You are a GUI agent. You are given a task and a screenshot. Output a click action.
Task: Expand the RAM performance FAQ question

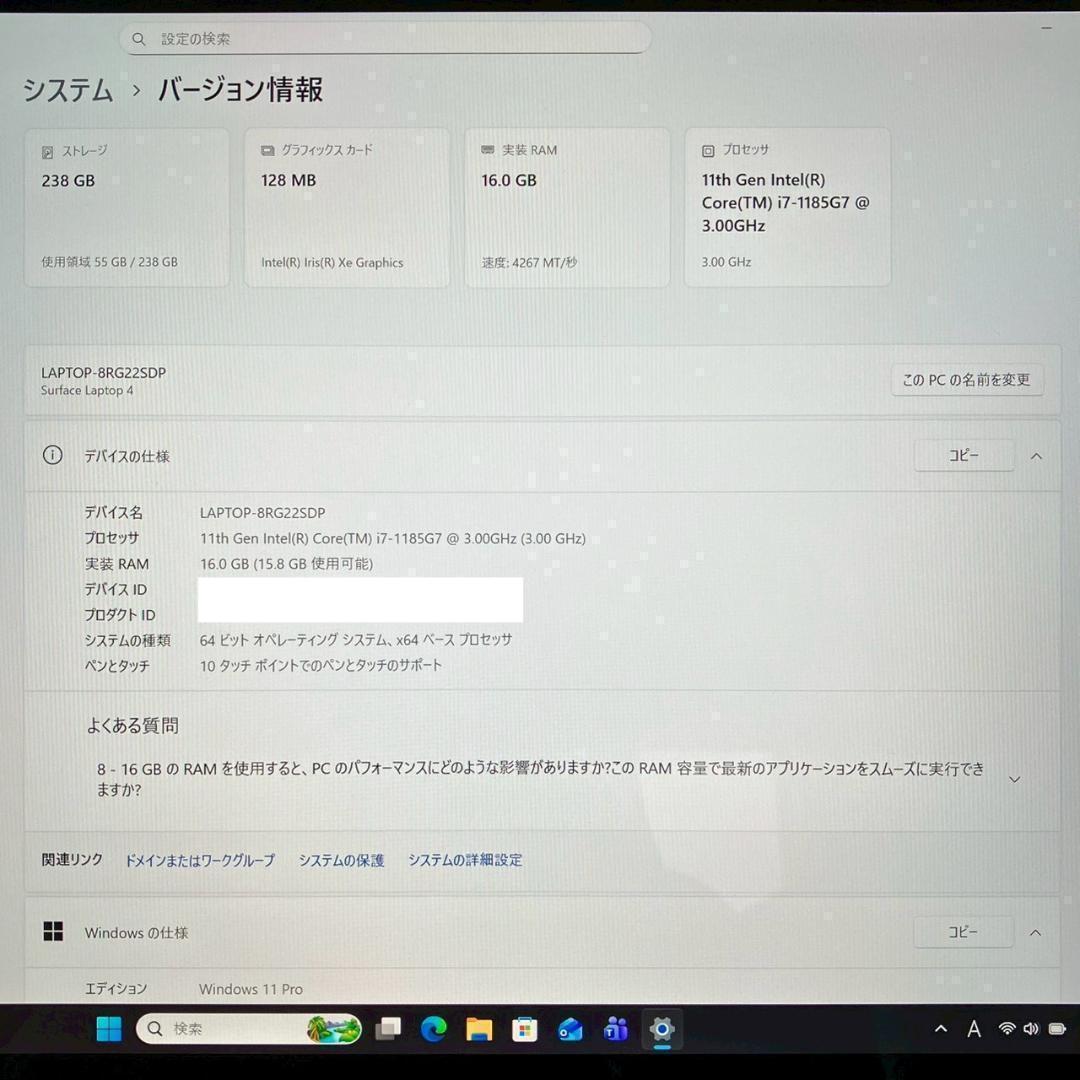tap(1014, 778)
